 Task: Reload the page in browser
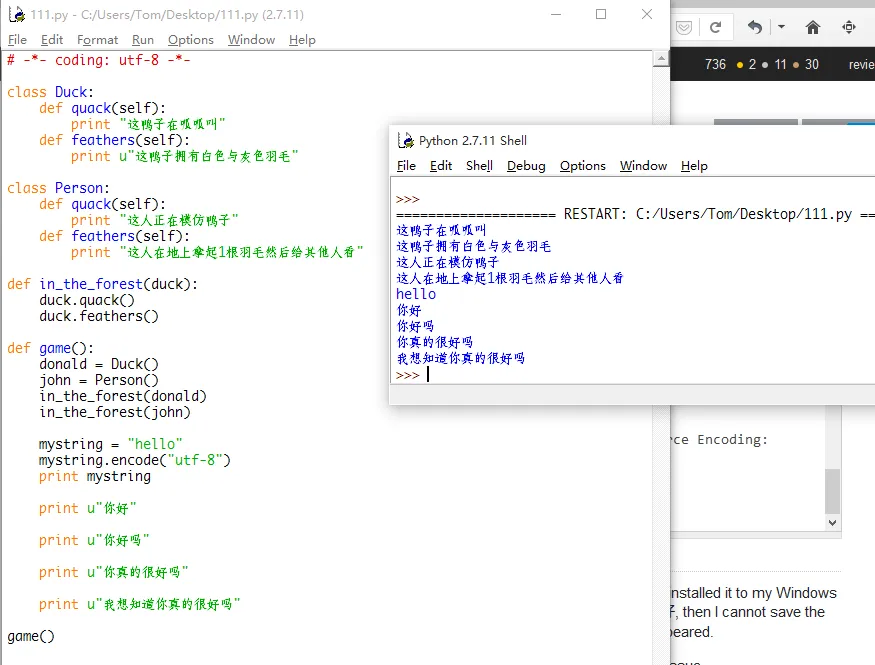(x=715, y=27)
